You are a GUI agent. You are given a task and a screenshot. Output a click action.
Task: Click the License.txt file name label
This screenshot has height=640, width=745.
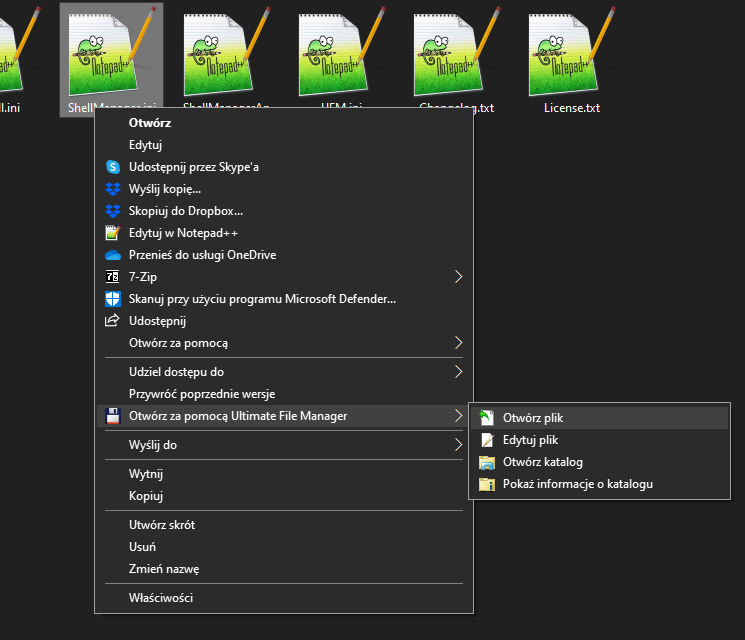click(572, 108)
